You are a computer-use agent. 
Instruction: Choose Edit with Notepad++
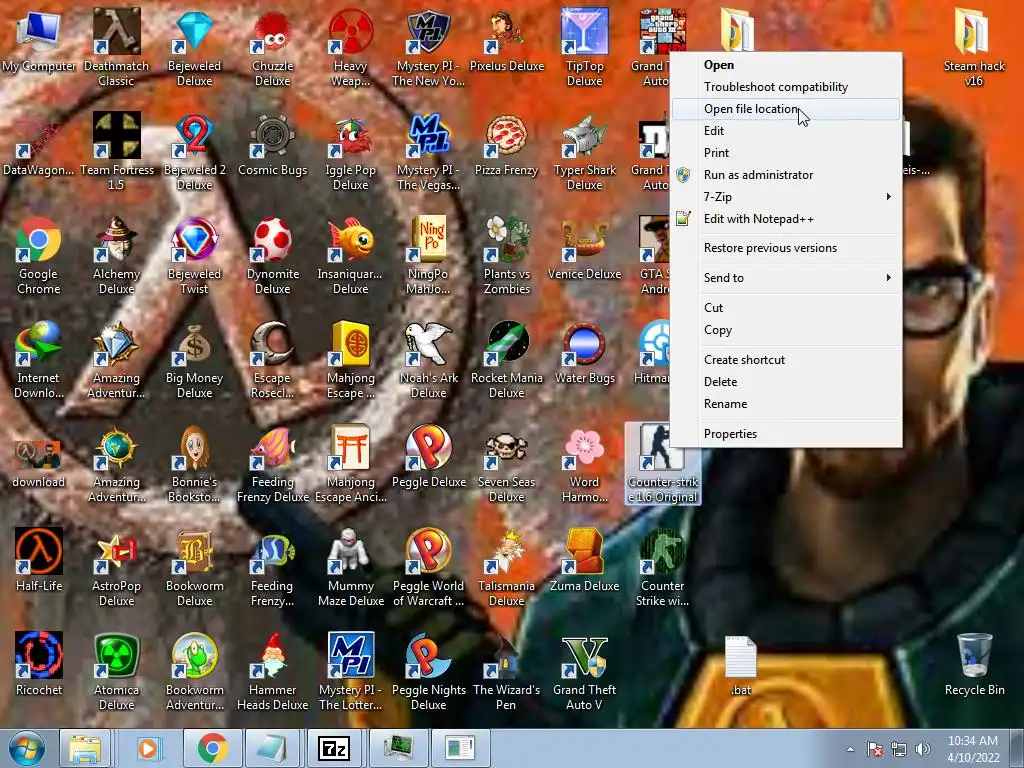(786, 219)
